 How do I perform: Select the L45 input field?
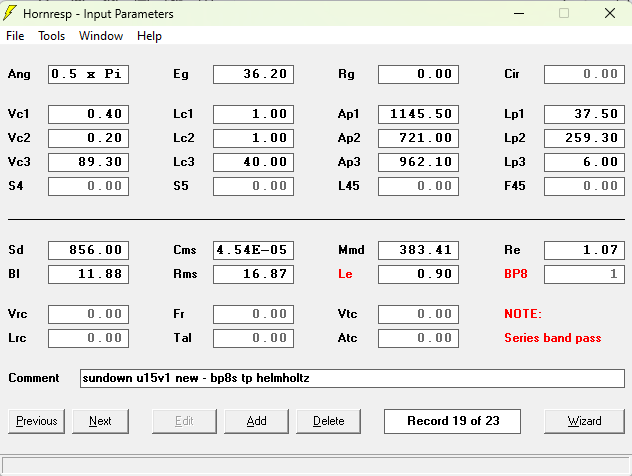coord(418,186)
